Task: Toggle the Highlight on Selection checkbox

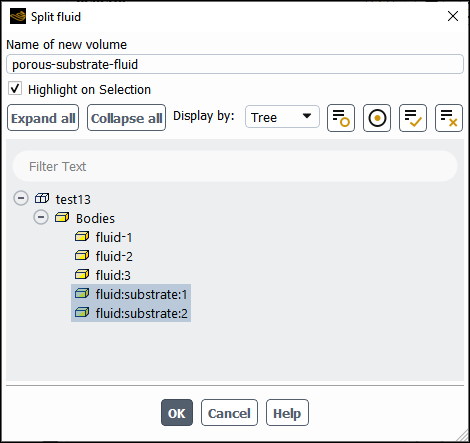Action: [x=15, y=89]
